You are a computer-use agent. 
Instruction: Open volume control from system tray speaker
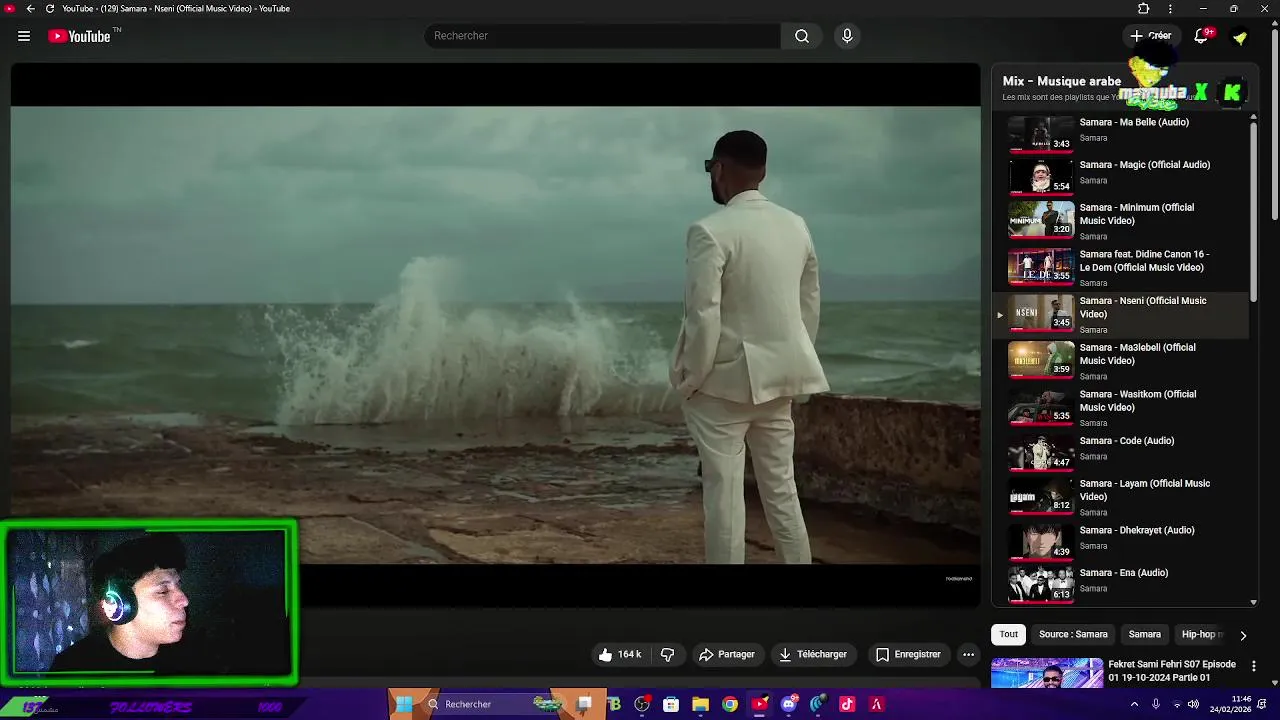coord(1193,705)
